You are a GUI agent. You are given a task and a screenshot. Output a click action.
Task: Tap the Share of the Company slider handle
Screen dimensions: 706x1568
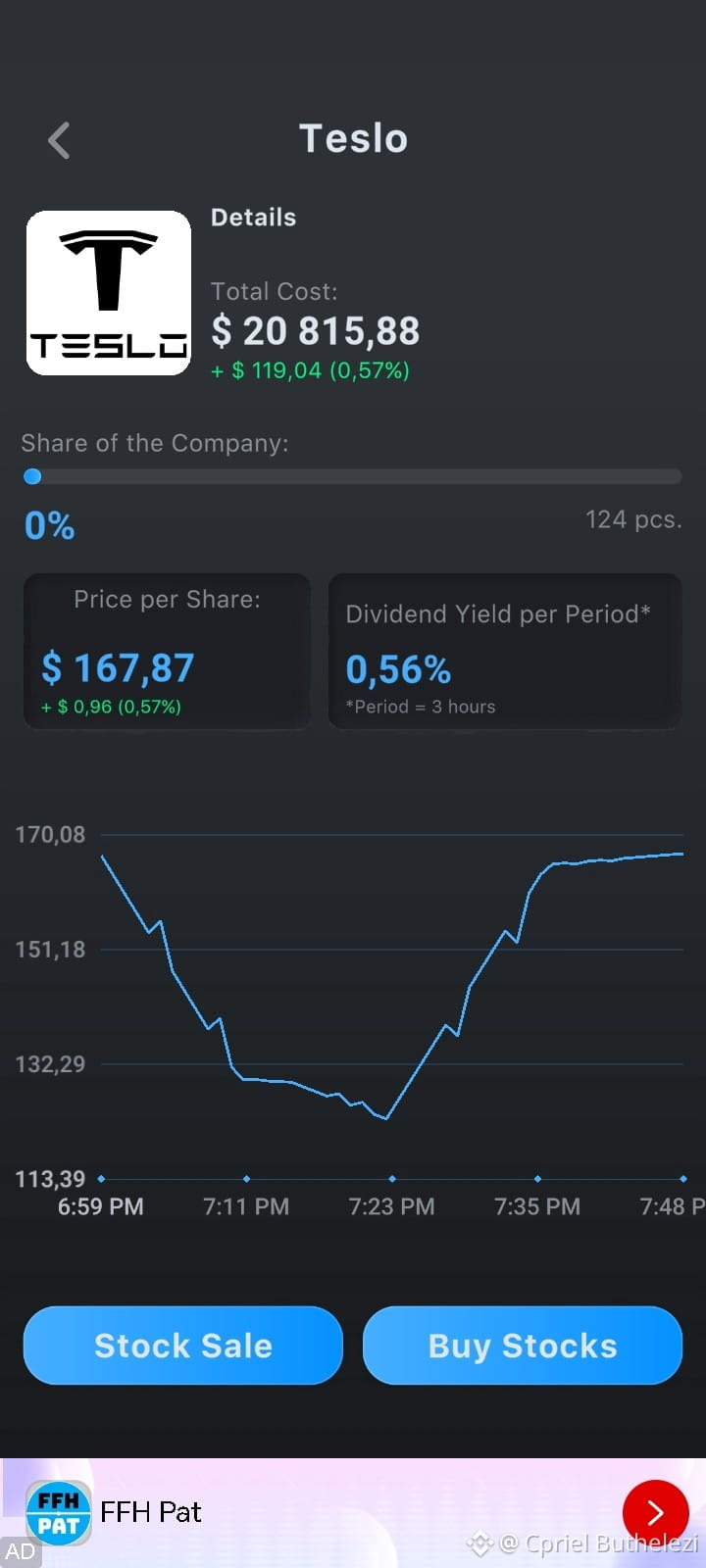pos(32,476)
